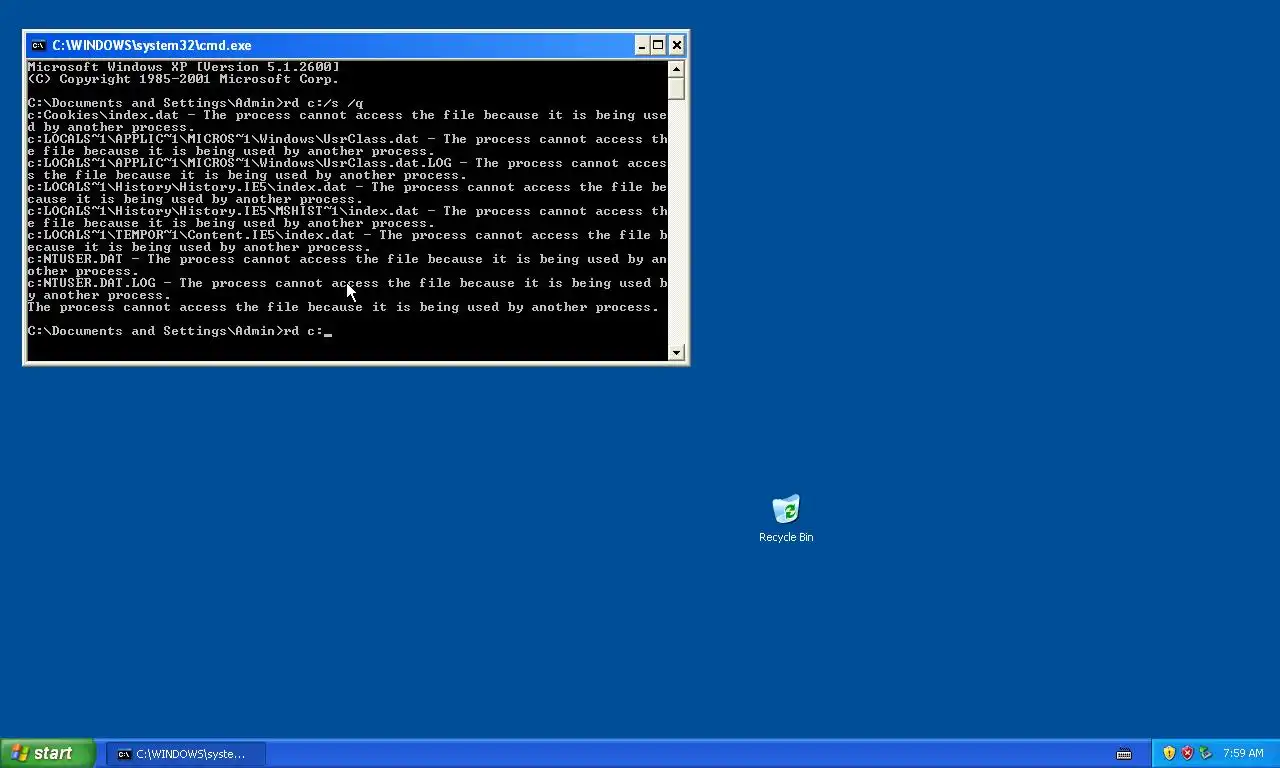The height and width of the screenshot is (768, 1280).
Task: Click the 'UsrClass.dat -' error line
Action: pos(347,145)
